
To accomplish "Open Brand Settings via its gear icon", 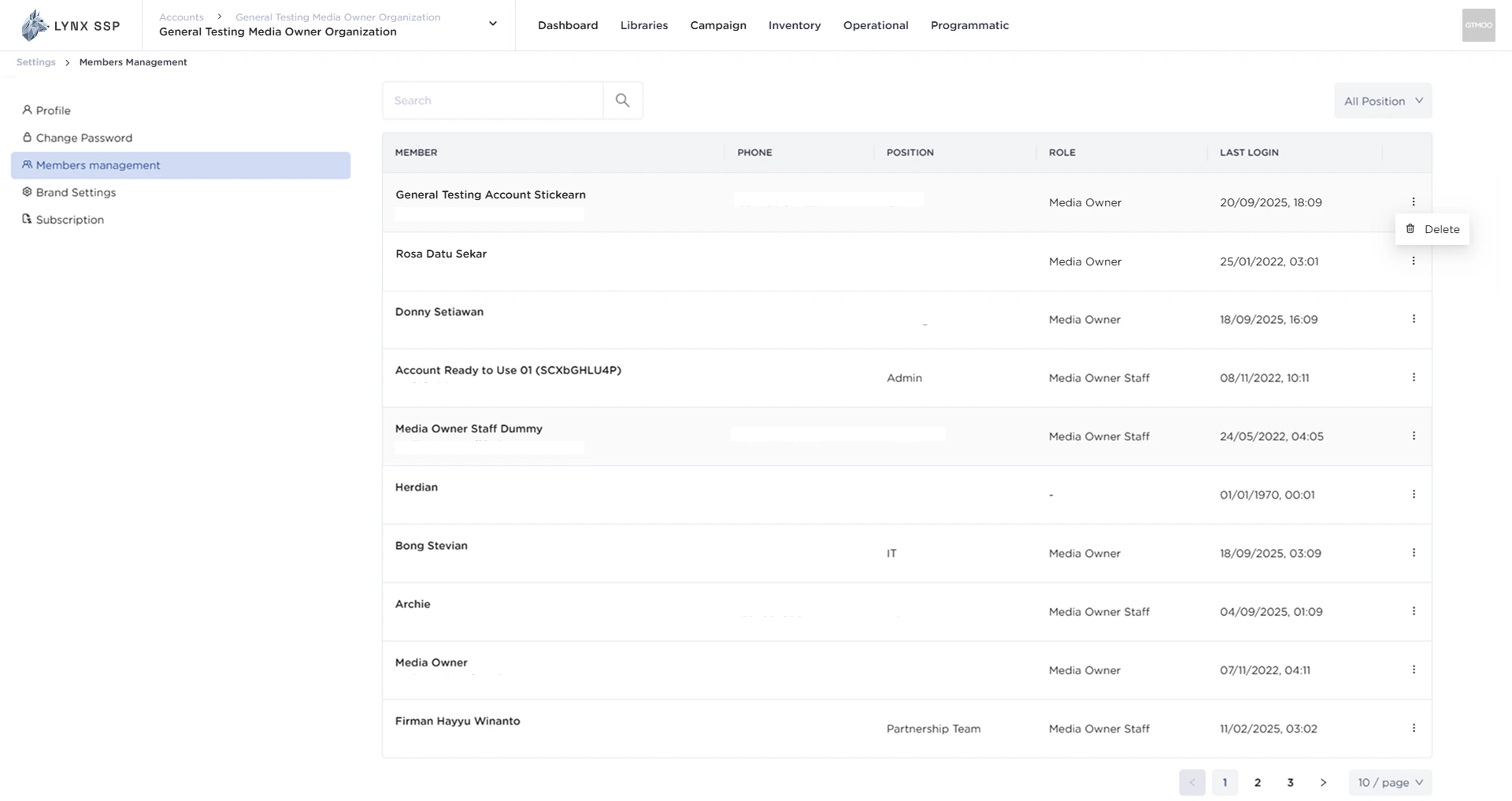I will (x=26, y=192).
